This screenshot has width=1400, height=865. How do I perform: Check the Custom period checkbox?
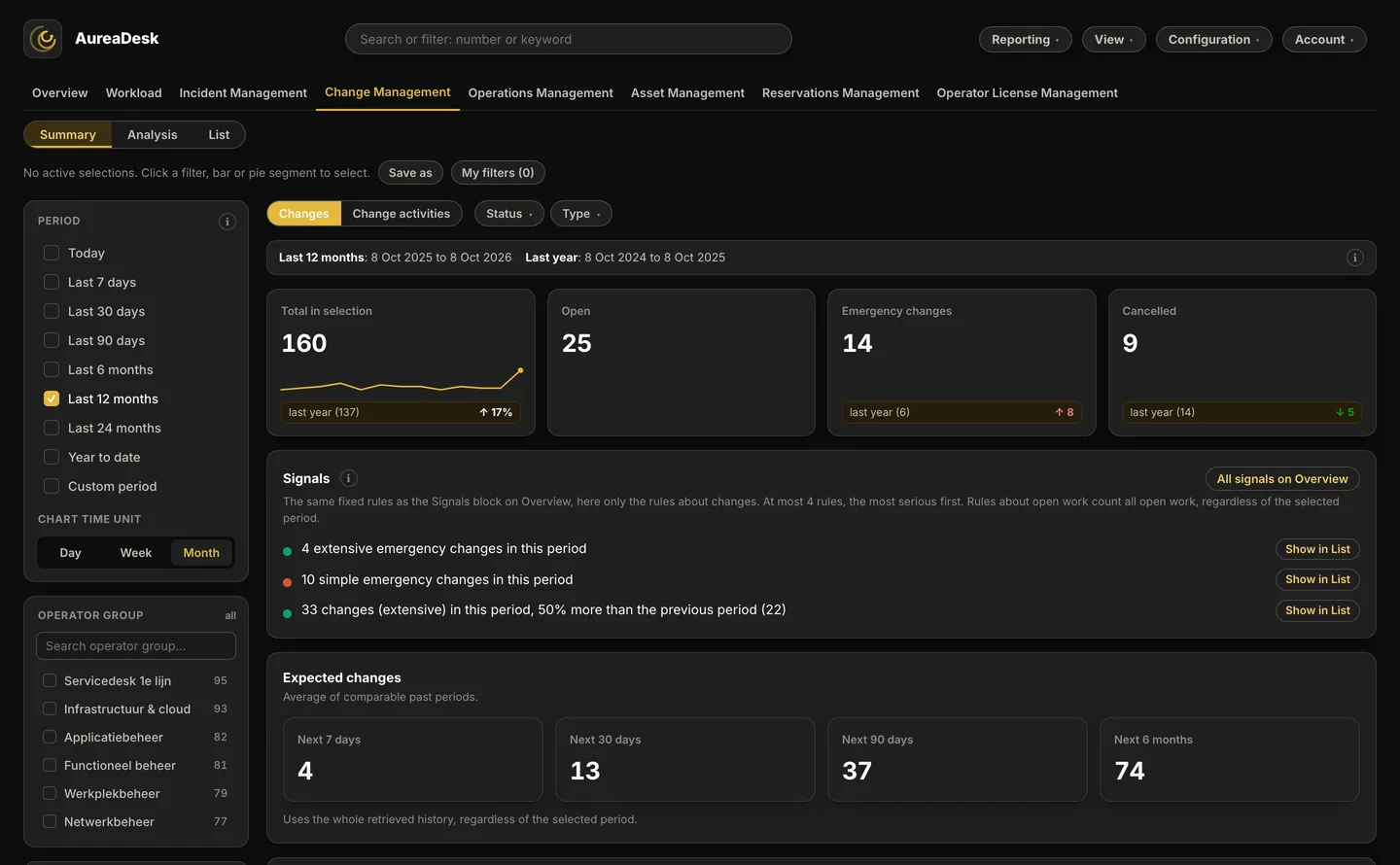click(52, 486)
